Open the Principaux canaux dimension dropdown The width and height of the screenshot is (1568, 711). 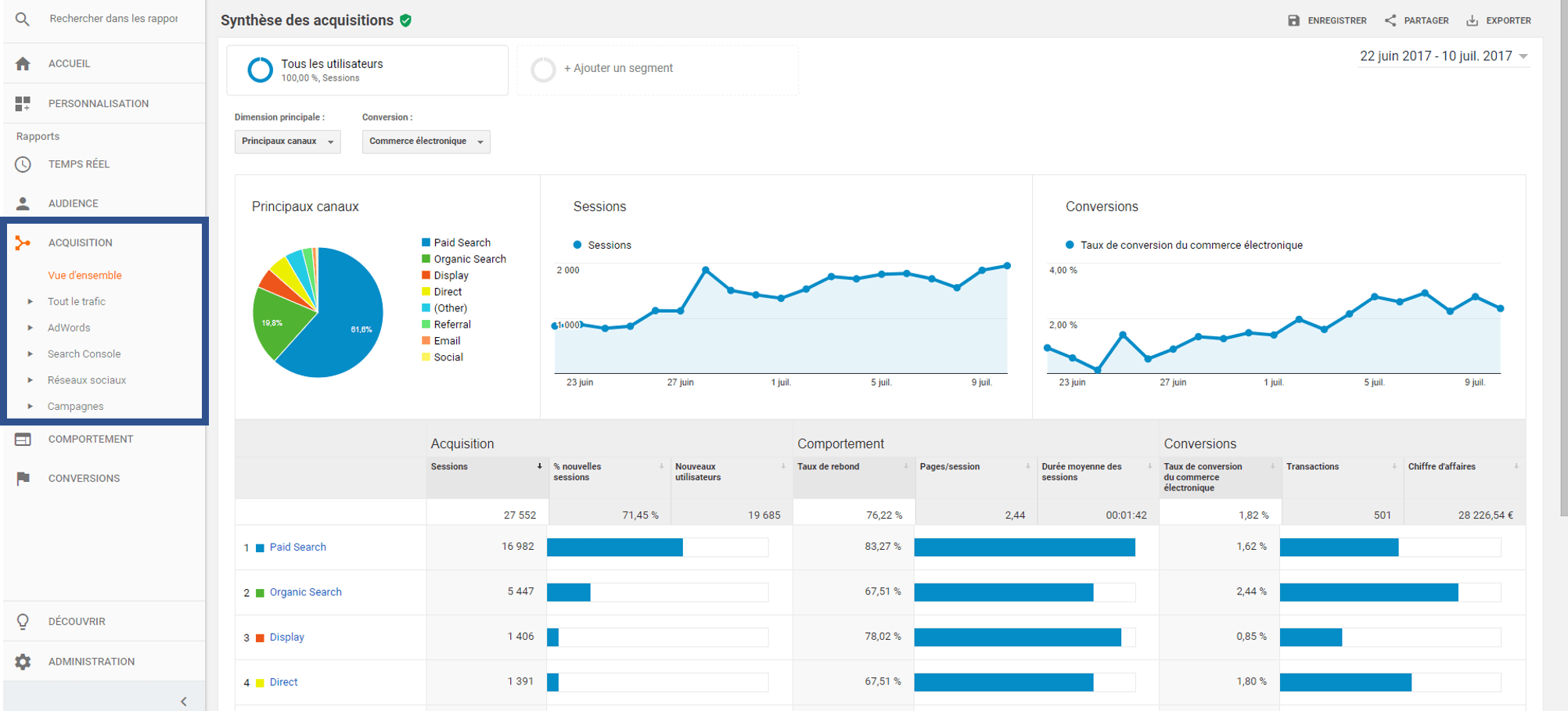coord(287,142)
